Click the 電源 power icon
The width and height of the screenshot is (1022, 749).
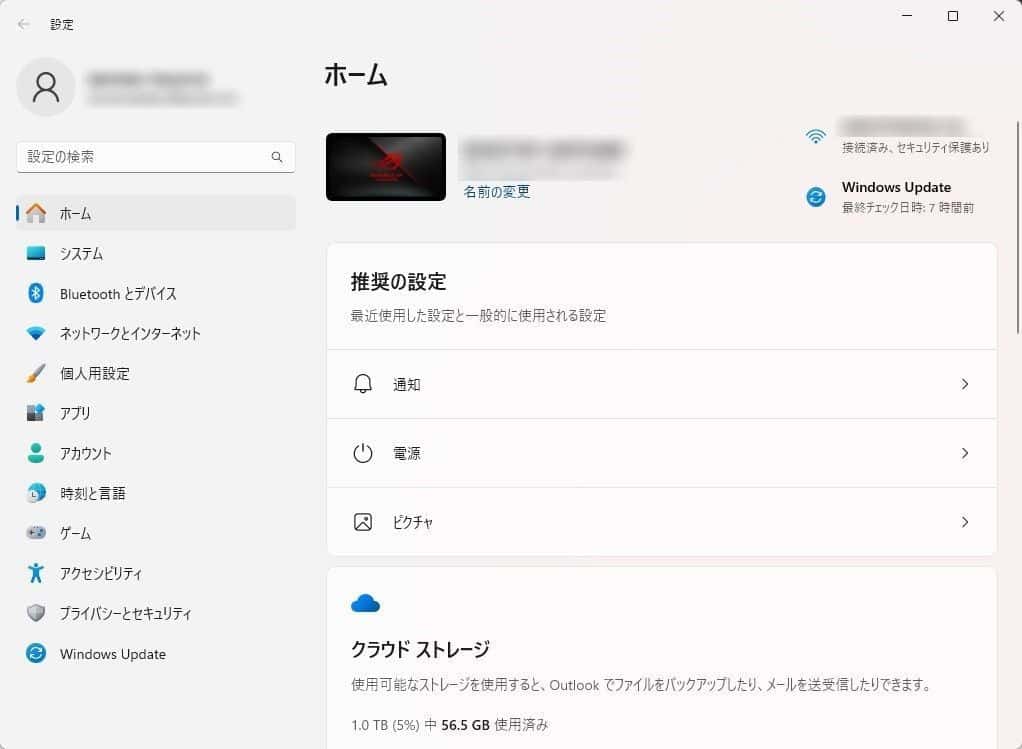tap(363, 453)
